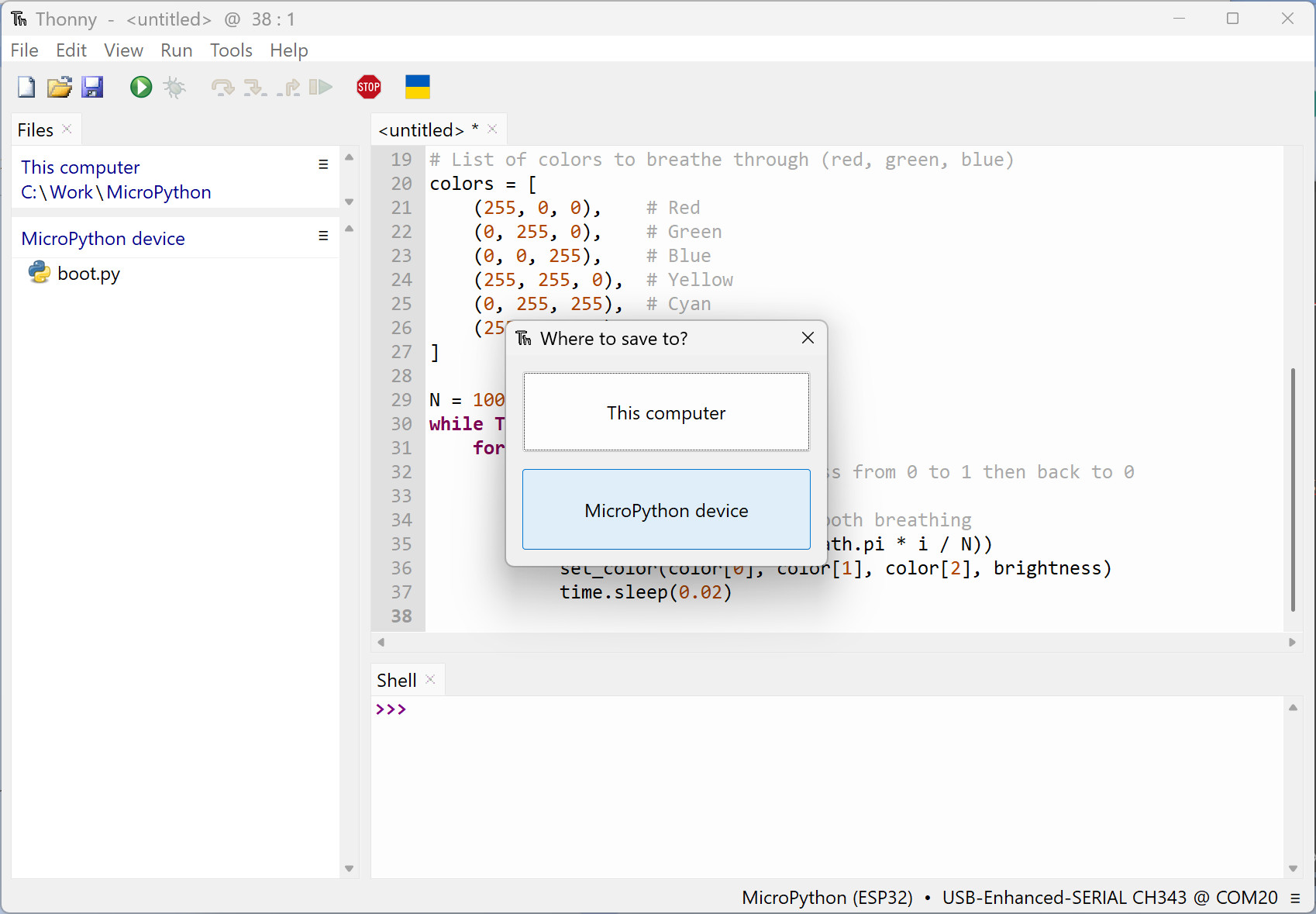The height and width of the screenshot is (914, 1316).
Task: Open the View menu
Action: [x=123, y=50]
